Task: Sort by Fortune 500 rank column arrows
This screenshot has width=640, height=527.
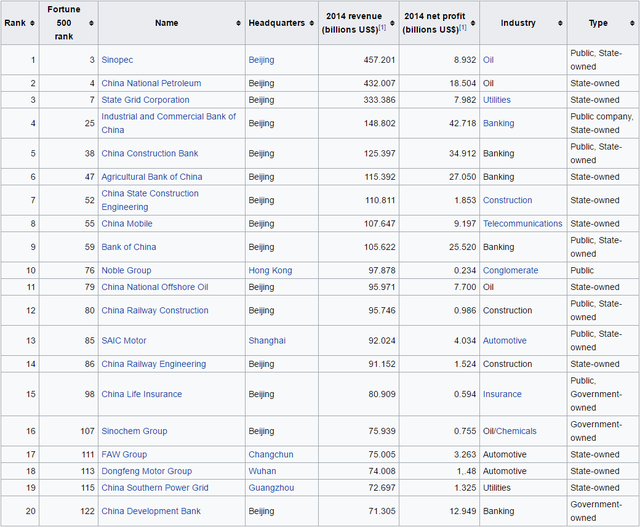Action: (91, 23)
